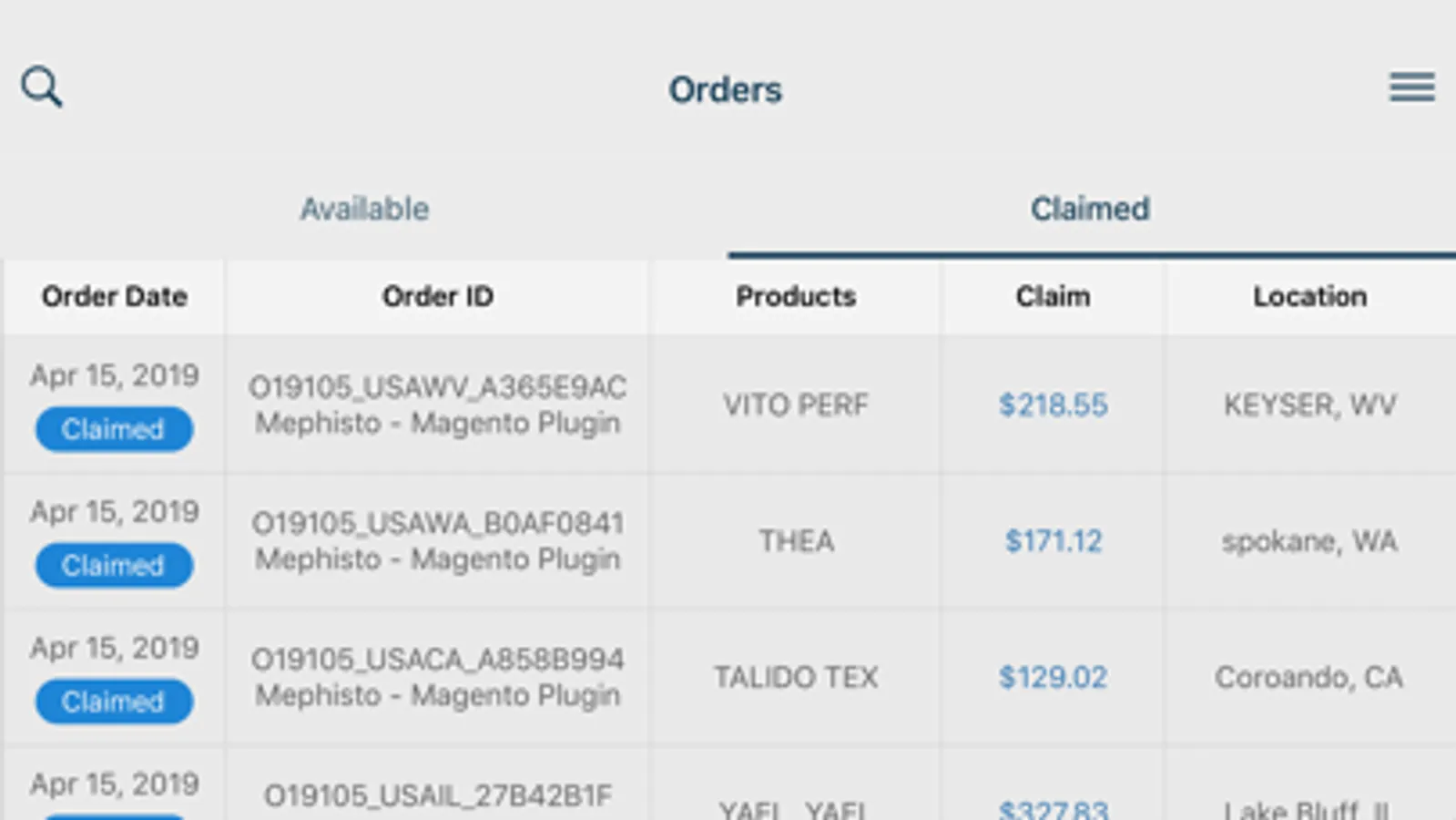Open the $218.55 claim amount link
Image resolution: width=1456 pixels, height=820 pixels.
[1053, 405]
